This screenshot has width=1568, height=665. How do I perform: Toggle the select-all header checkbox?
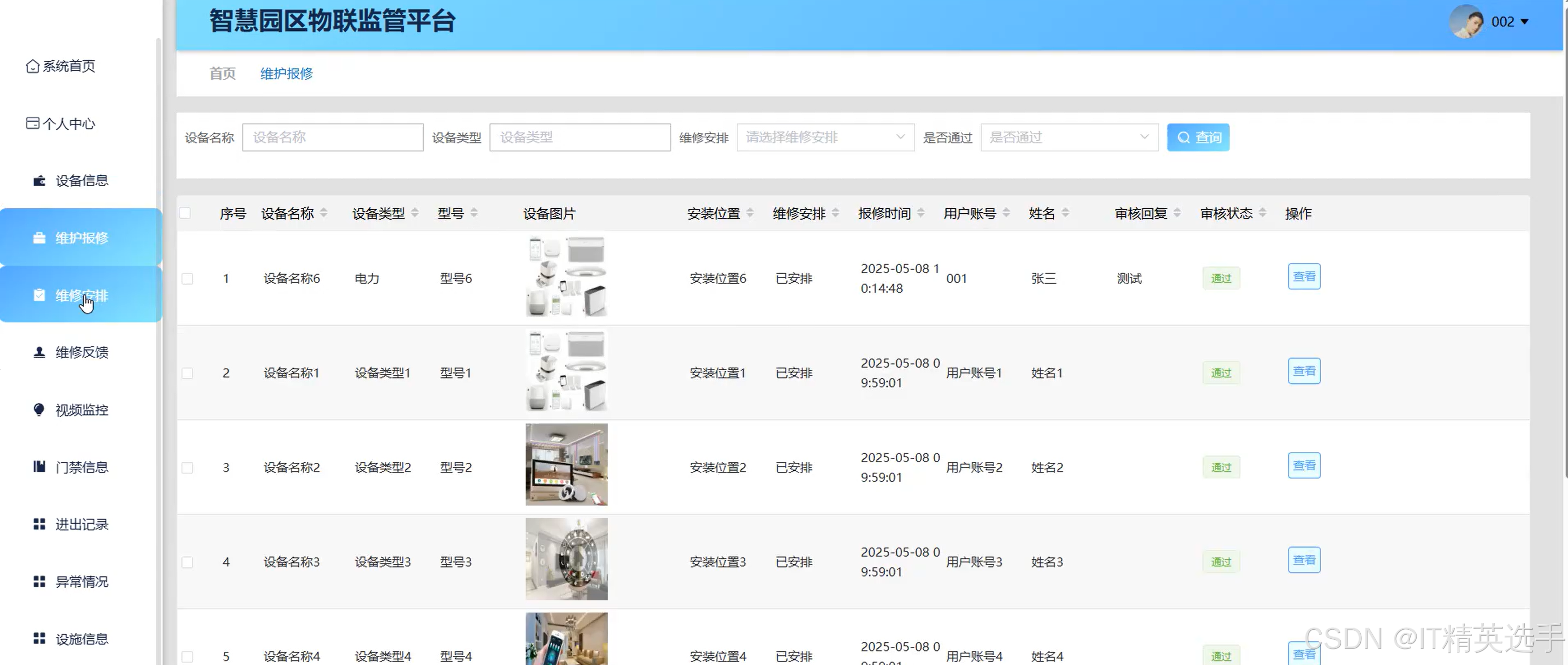[185, 213]
